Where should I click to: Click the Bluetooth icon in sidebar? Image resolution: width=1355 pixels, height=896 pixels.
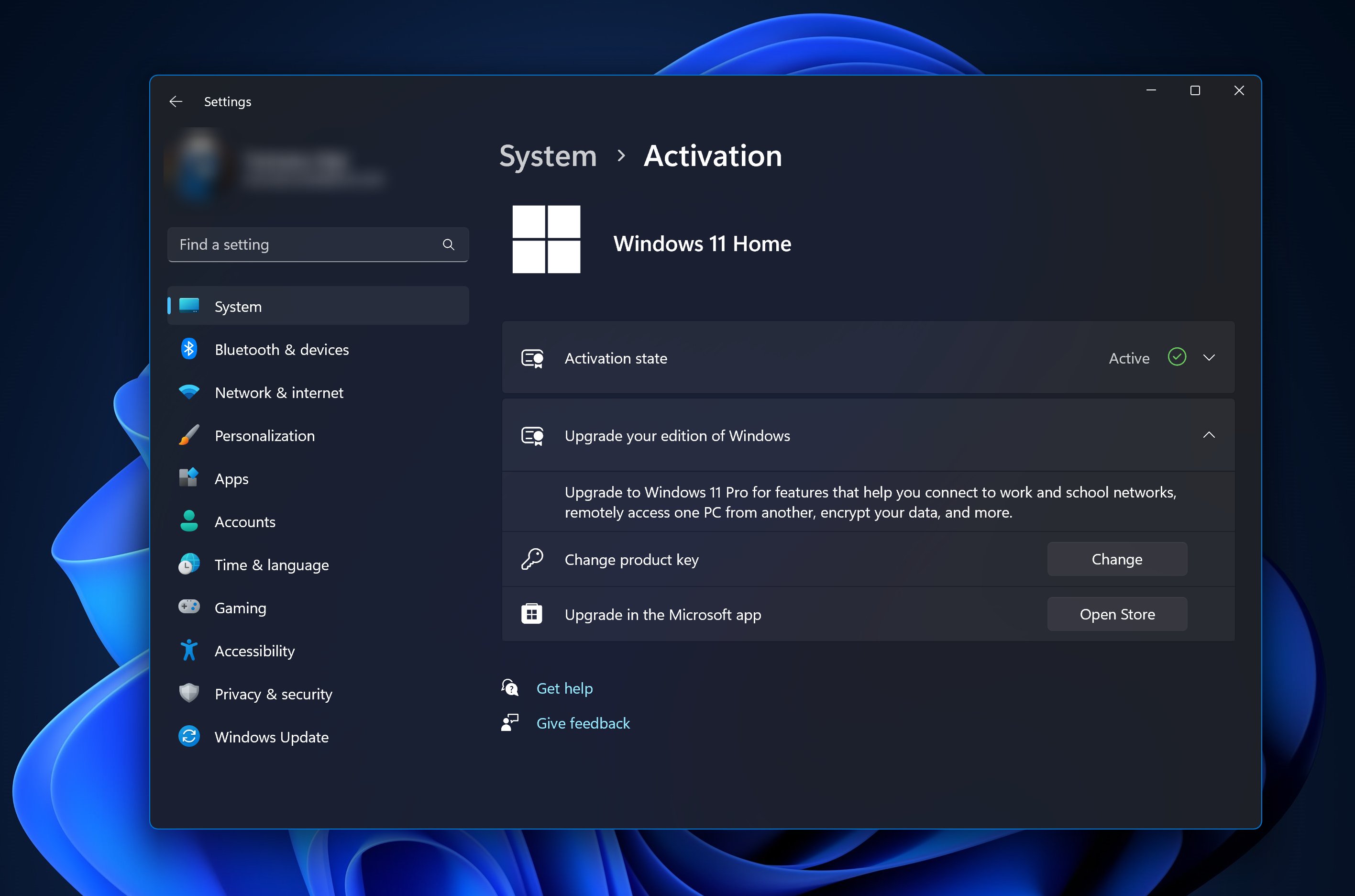point(189,349)
